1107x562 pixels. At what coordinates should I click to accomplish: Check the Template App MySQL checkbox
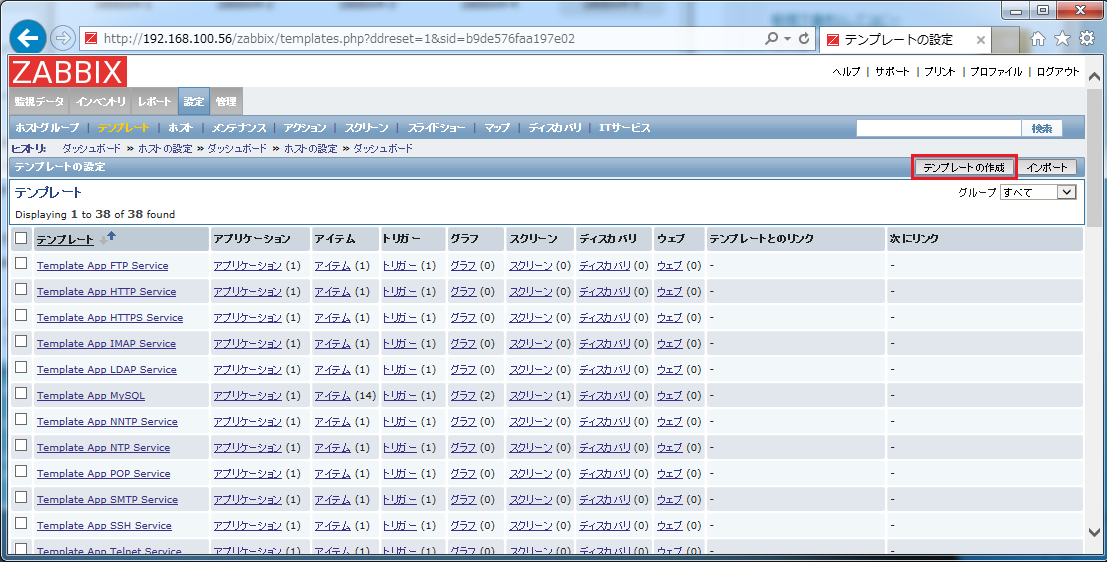click(21, 394)
